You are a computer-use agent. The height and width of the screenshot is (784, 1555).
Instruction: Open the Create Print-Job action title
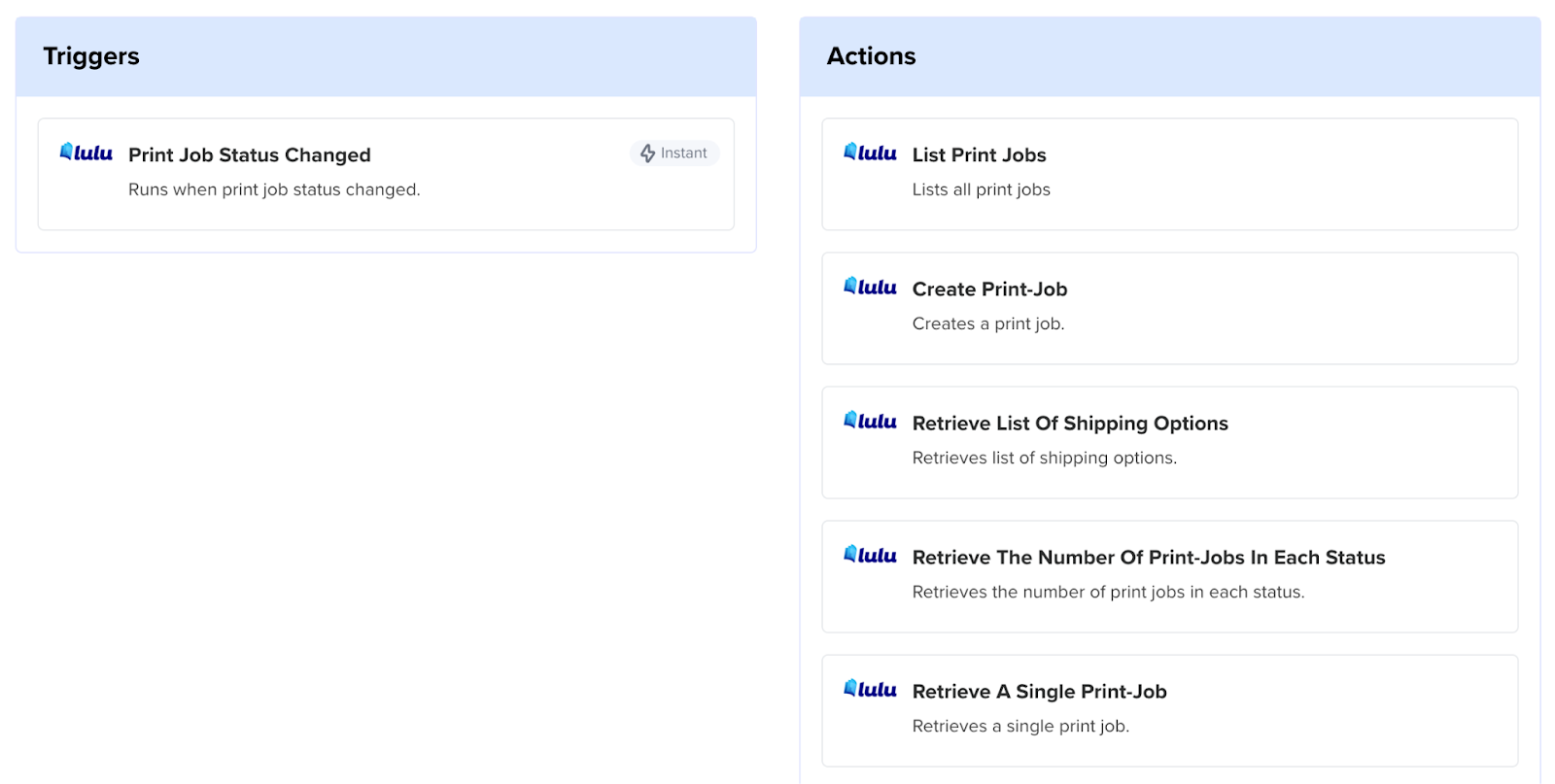[x=989, y=290]
